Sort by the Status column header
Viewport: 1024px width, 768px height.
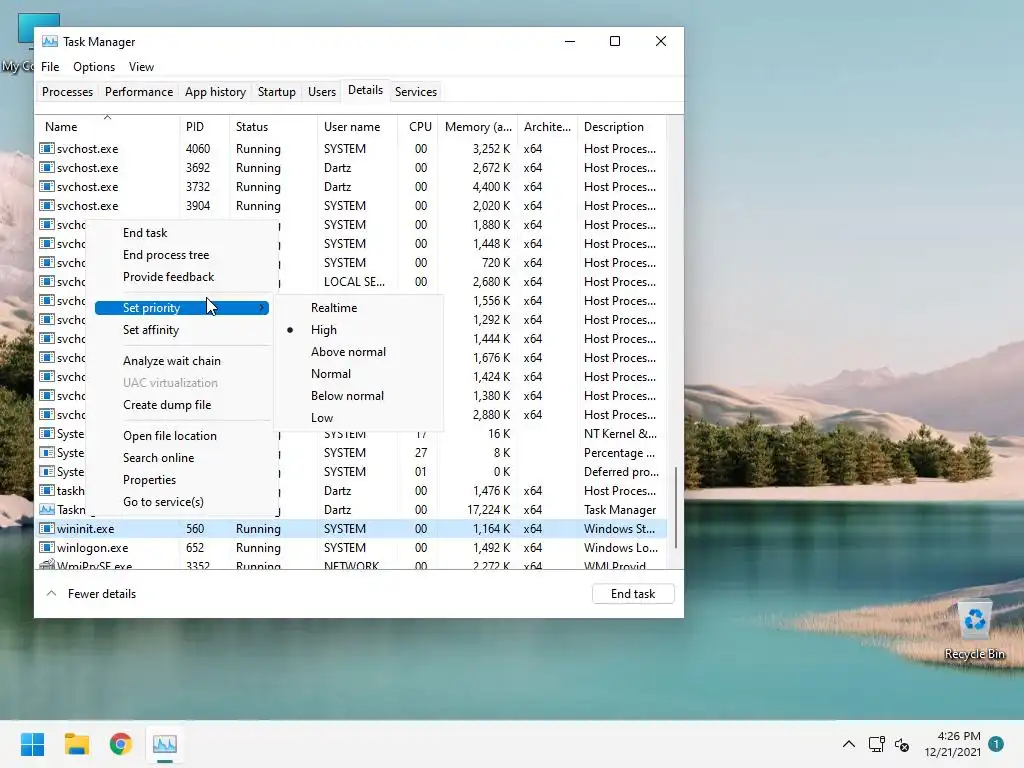click(x=273, y=127)
